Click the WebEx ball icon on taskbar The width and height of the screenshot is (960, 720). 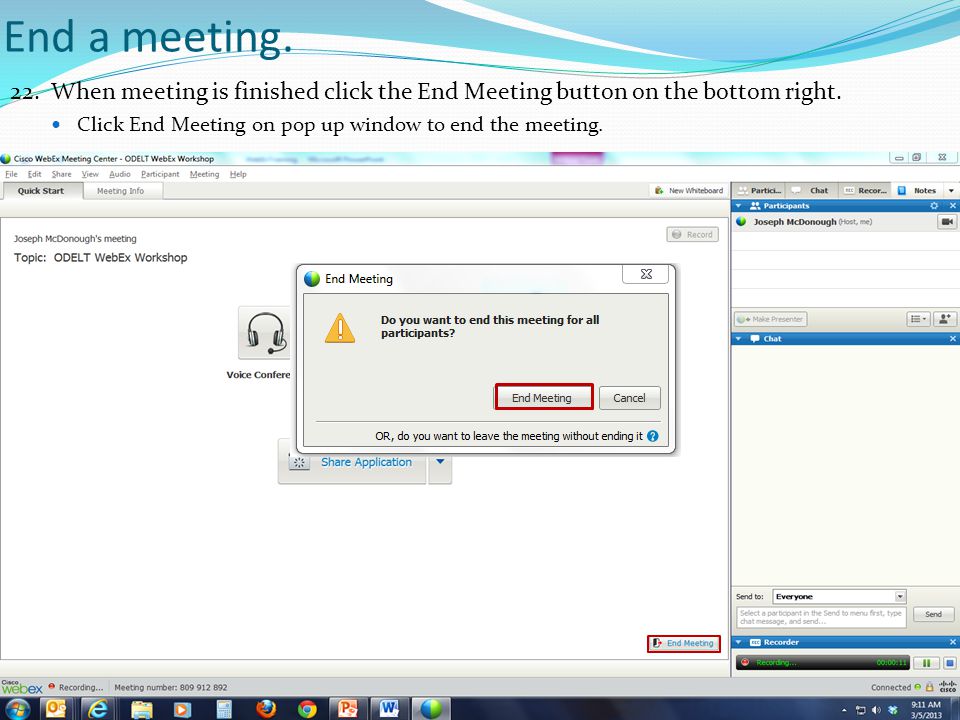point(431,709)
